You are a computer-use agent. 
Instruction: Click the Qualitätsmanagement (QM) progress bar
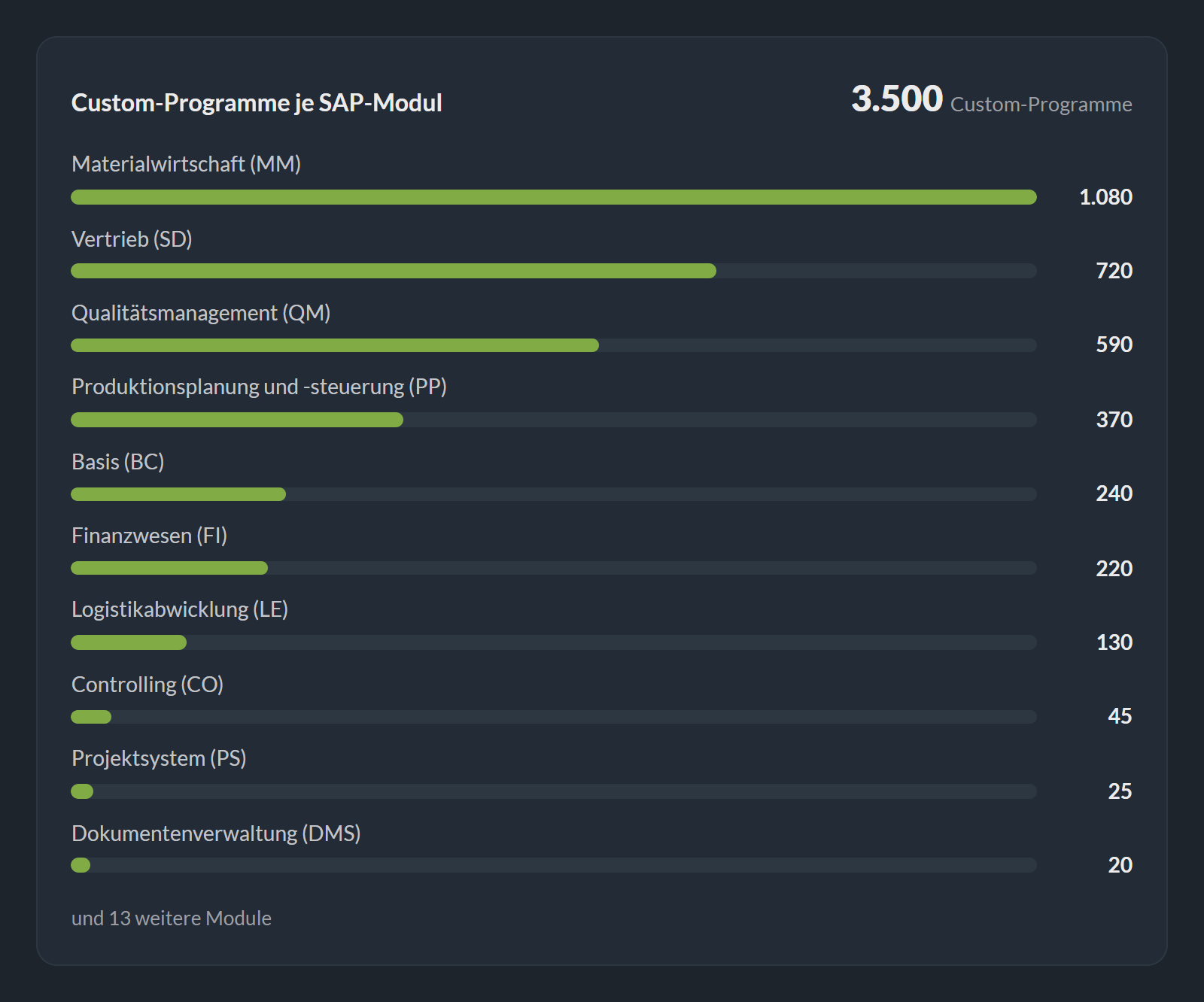coord(554,345)
